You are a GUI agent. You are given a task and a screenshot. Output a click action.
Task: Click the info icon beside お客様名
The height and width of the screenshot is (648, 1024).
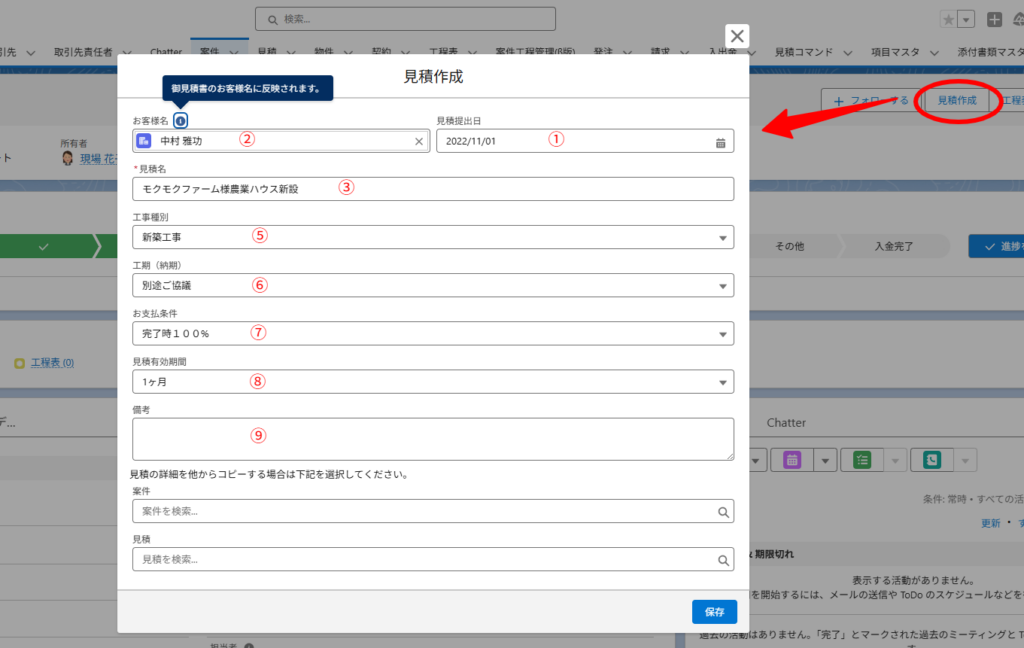[180, 121]
